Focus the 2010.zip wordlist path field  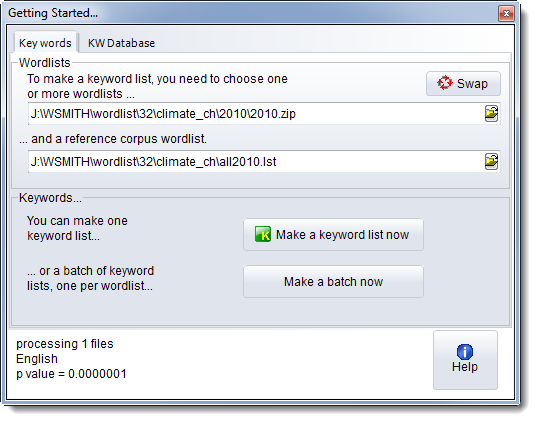256,114
